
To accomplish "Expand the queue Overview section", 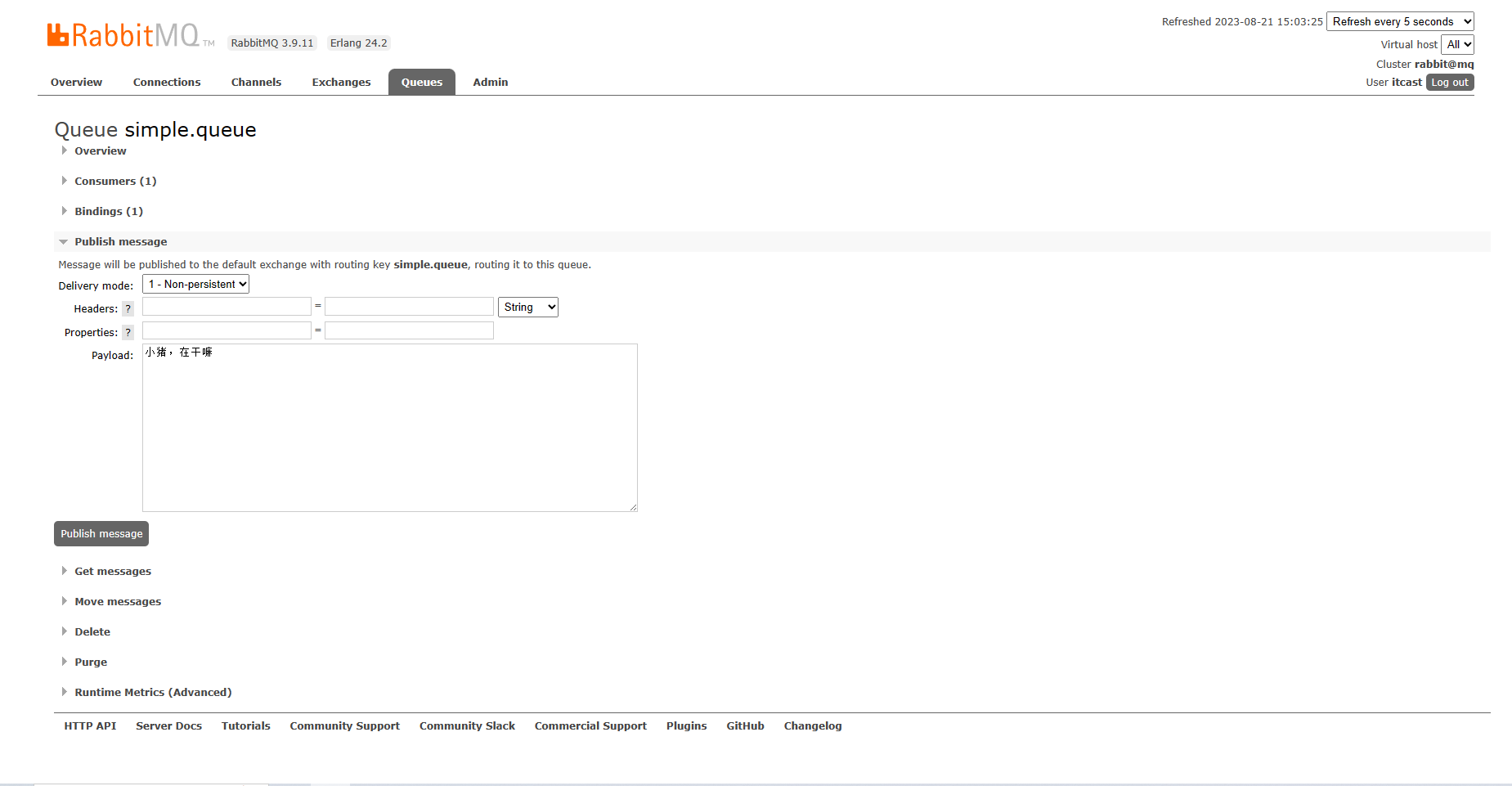I will click(100, 150).
